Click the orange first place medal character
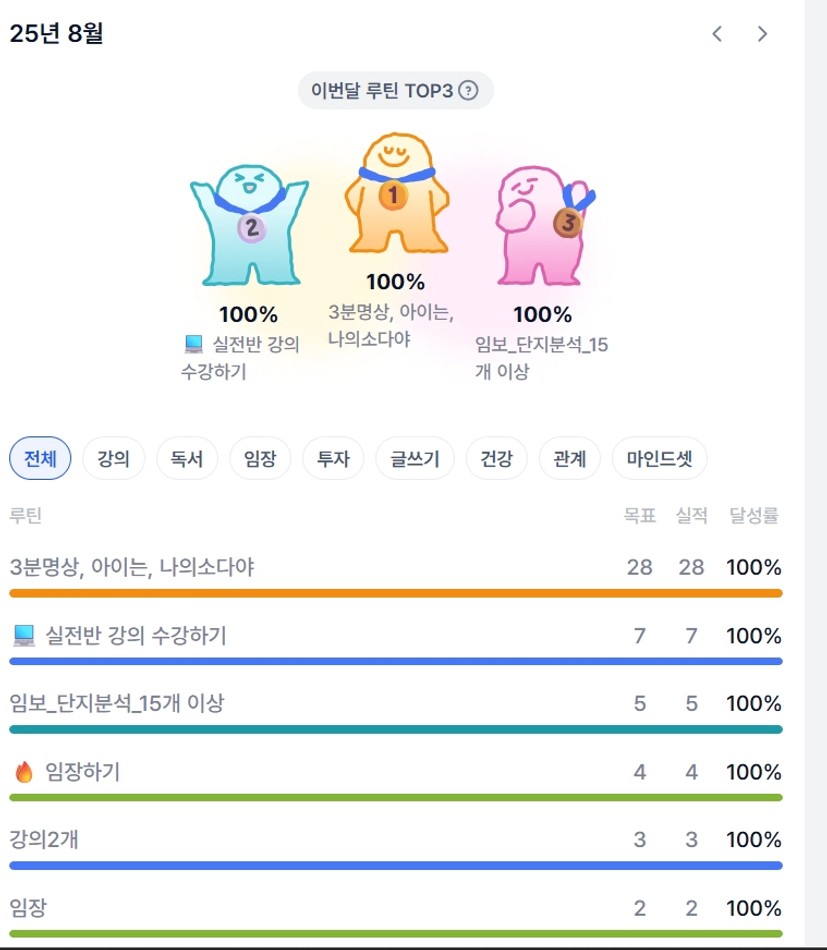Screen dimensions: 827x950 (396, 193)
